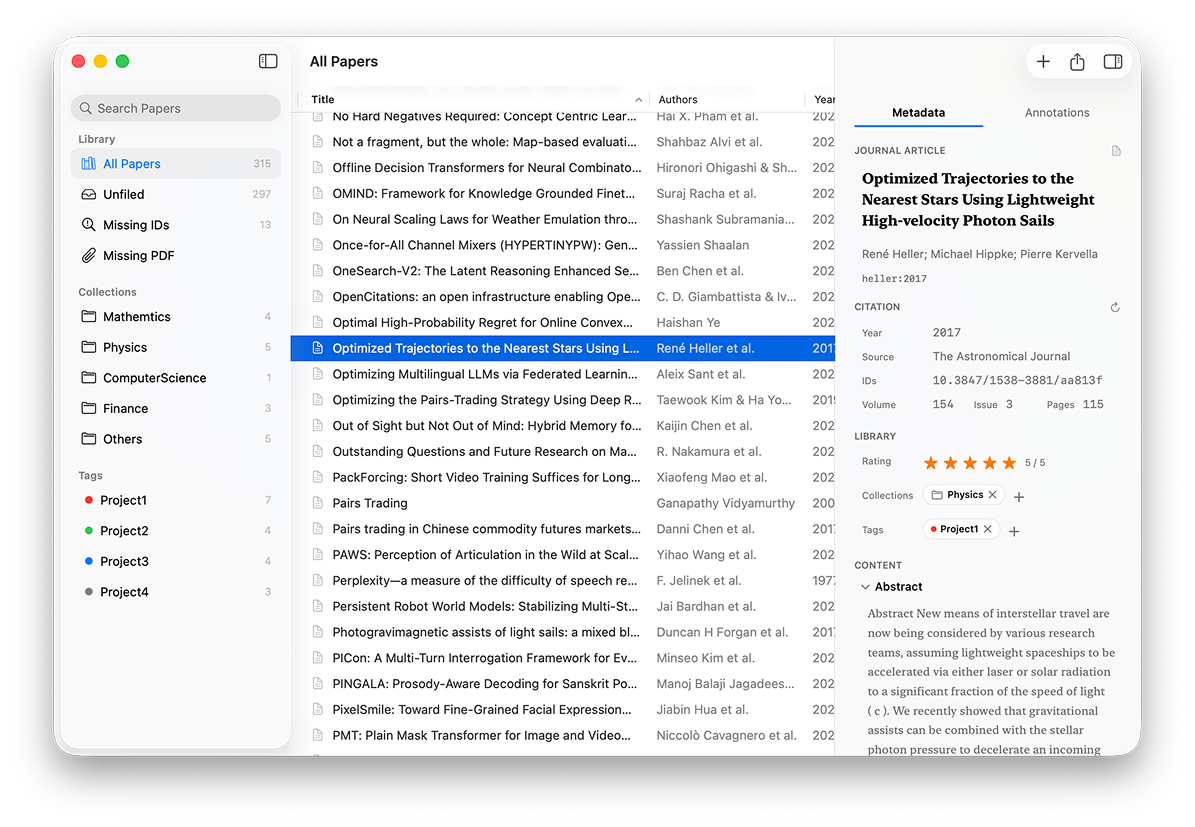Click the heller:2017 citation key
This screenshot has height=827, width=1195.
(894, 279)
